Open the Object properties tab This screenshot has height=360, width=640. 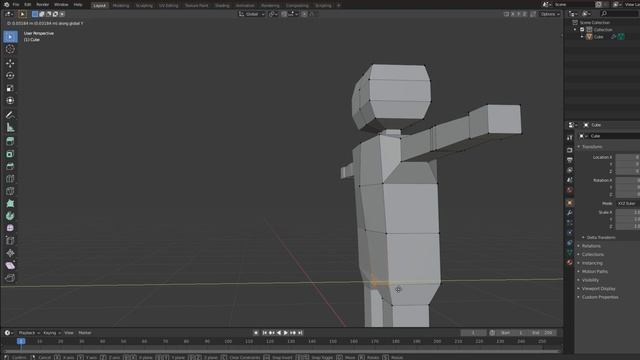(570, 203)
